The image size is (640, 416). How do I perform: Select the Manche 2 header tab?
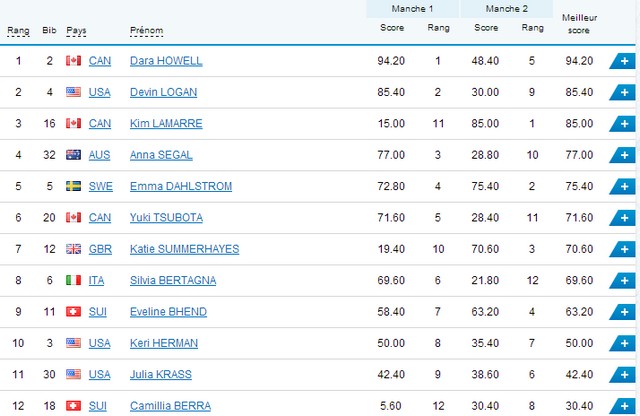pyautogui.click(x=507, y=9)
